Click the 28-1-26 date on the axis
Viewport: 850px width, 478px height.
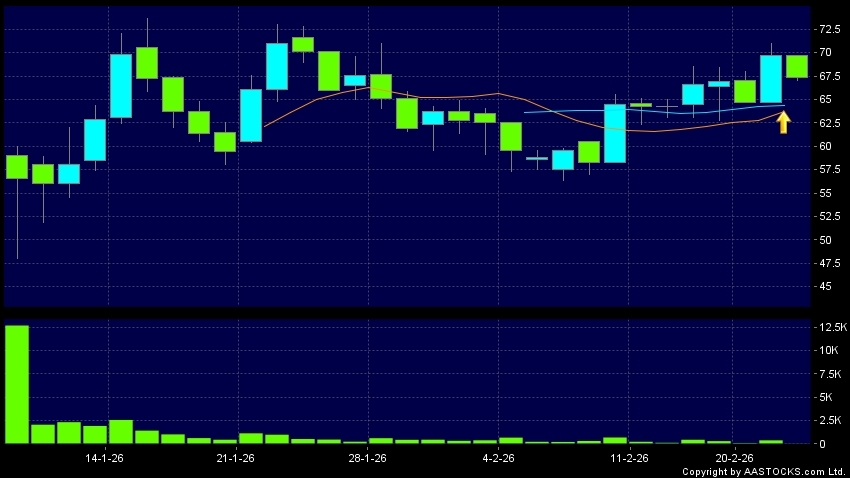tap(367, 458)
